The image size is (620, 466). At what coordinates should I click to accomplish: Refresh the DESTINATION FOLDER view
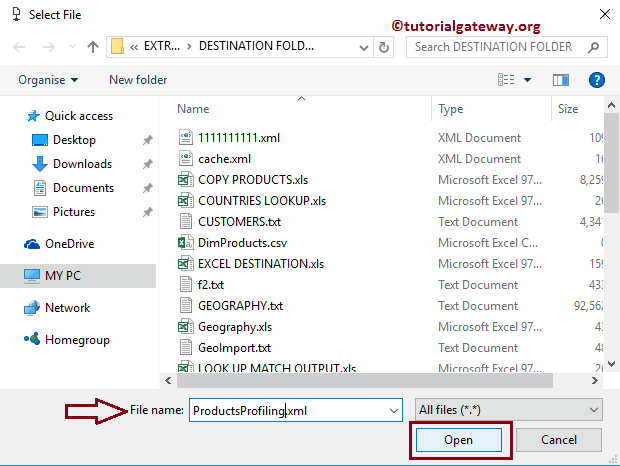coord(383,47)
